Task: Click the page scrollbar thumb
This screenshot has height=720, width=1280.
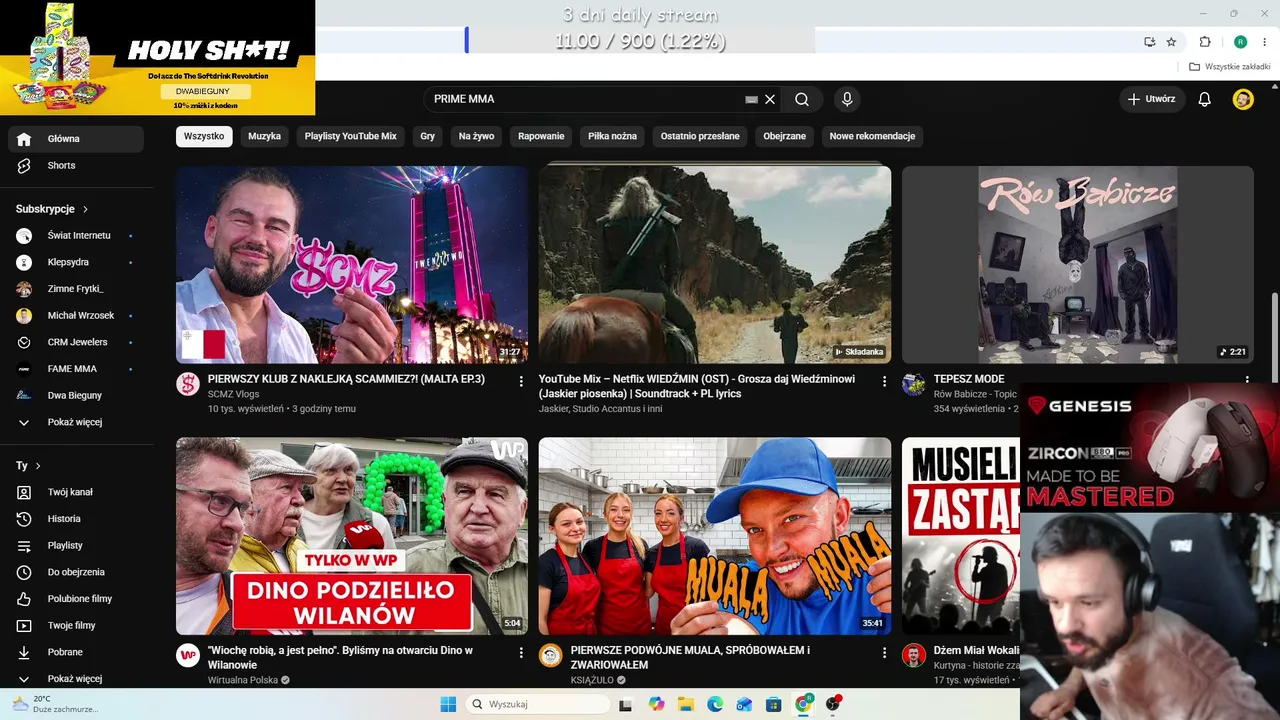Action: click(x=1275, y=337)
